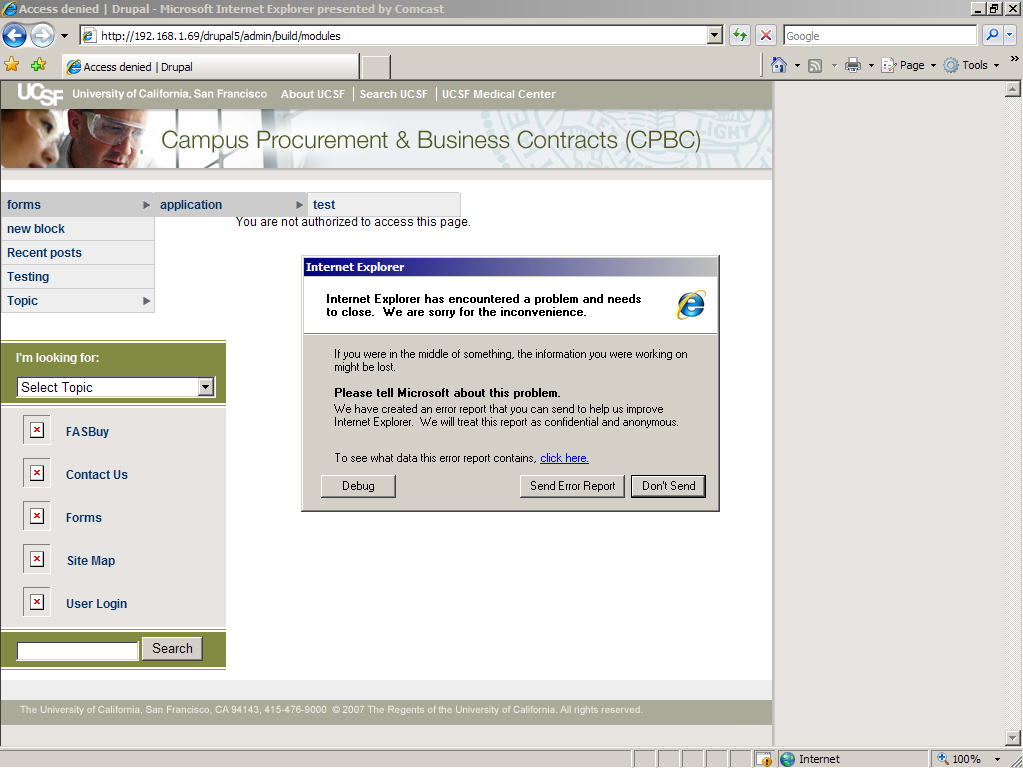Open the Contact Us link

[97, 475]
